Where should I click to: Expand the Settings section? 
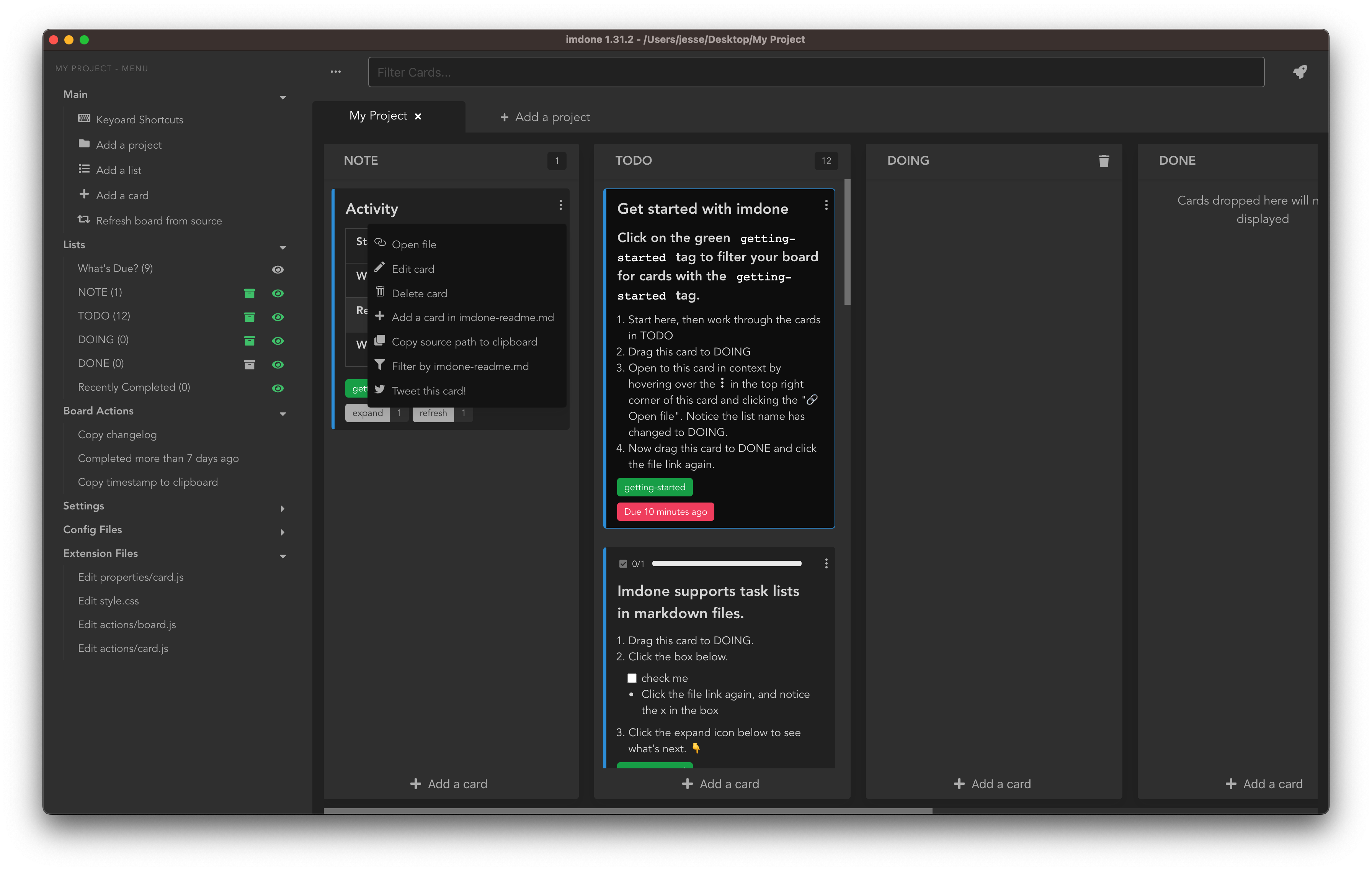[x=282, y=508]
